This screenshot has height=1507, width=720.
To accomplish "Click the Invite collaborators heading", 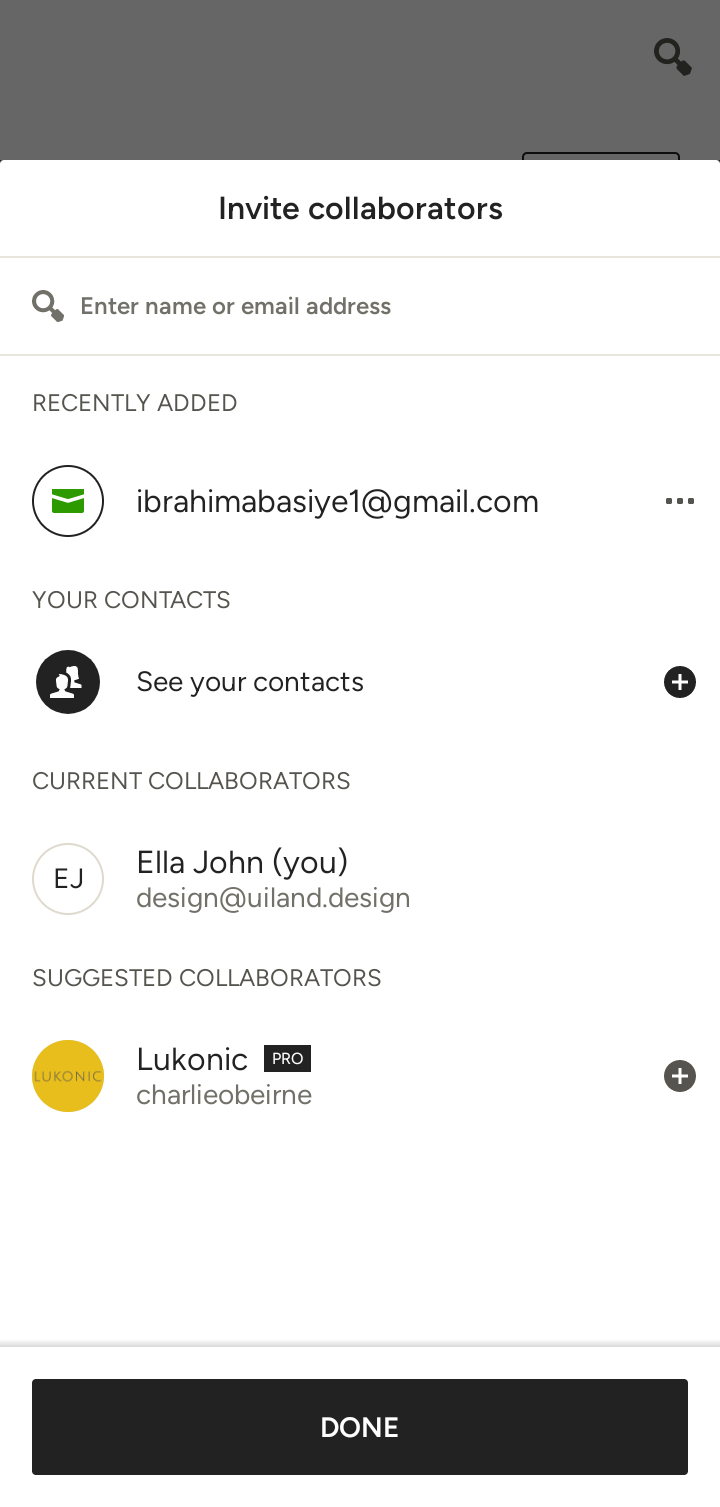I will tap(360, 208).
